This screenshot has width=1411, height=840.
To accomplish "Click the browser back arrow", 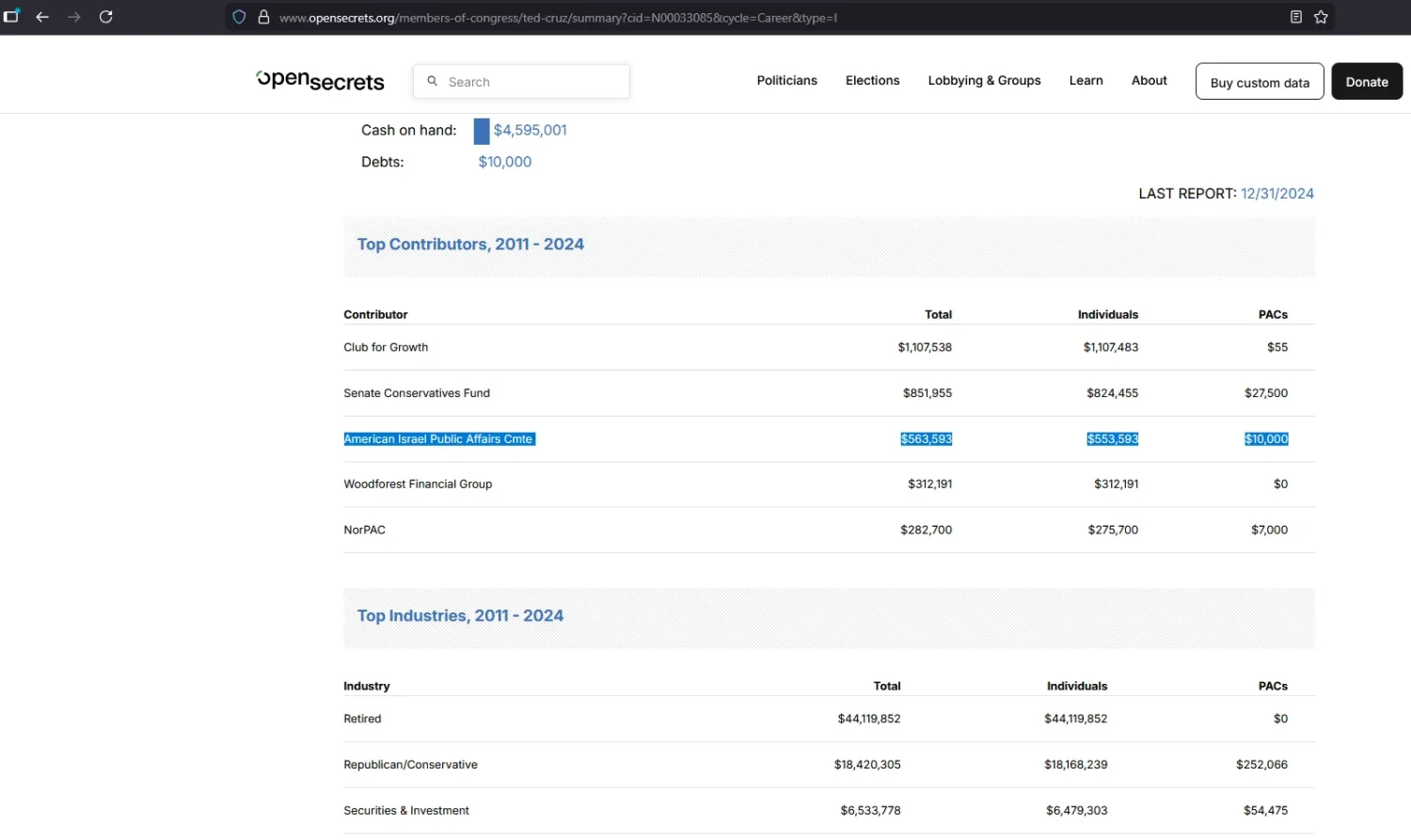I will (x=42, y=17).
